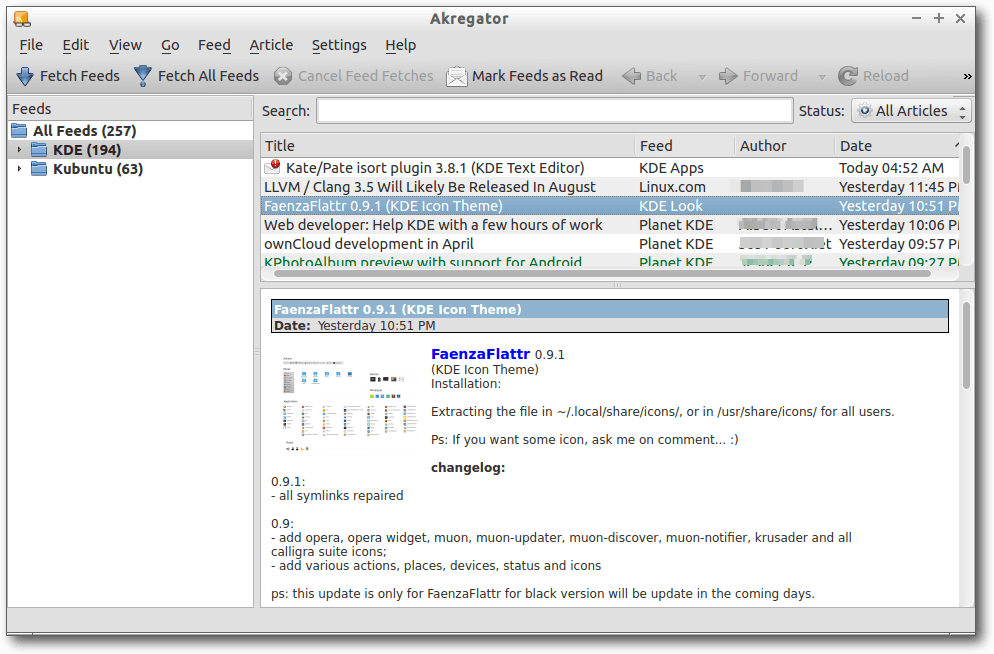Sort articles by the Author column header
The image size is (994, 654).
tap(785, 146)
